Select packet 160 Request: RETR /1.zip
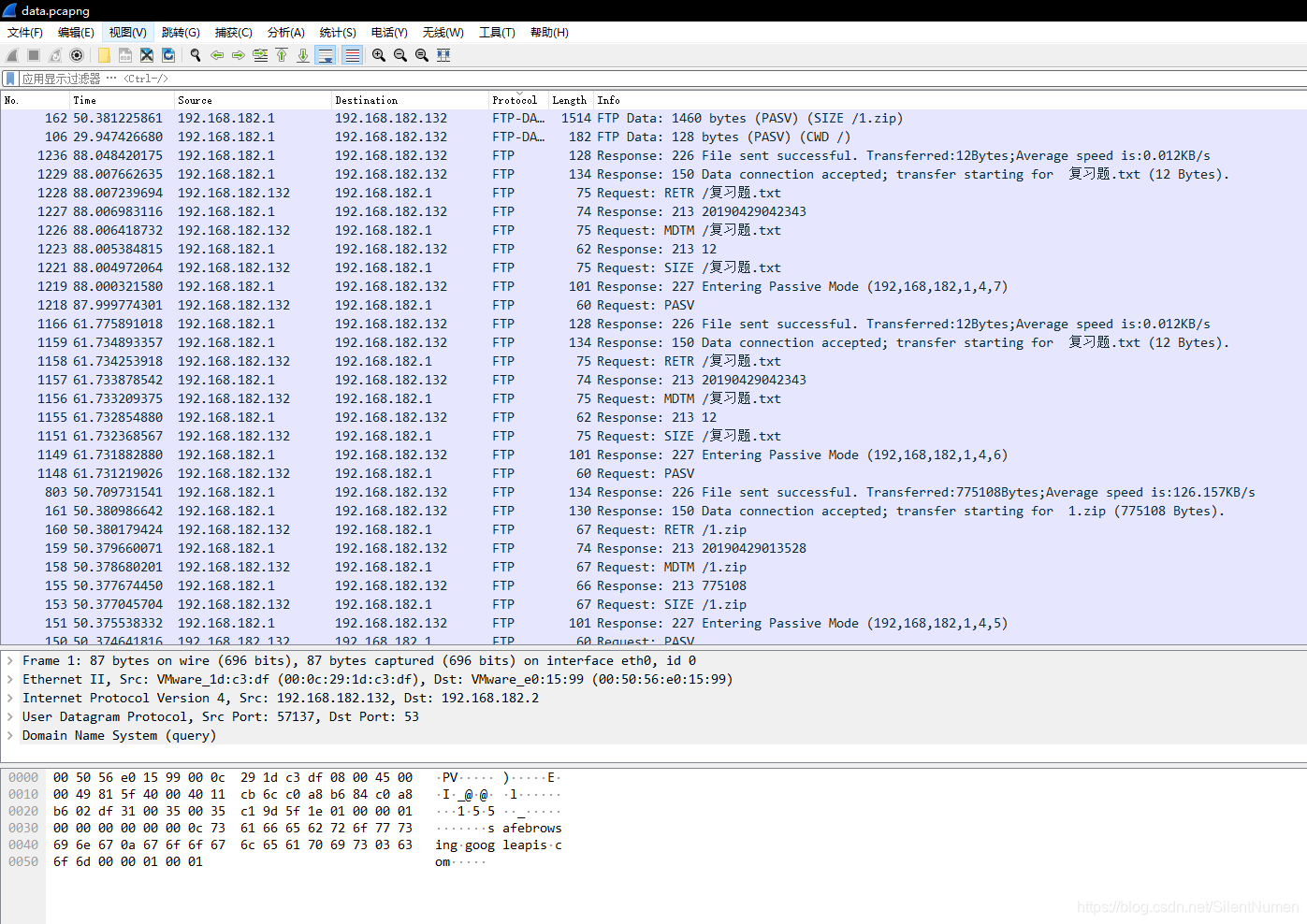 click(653, 529)
